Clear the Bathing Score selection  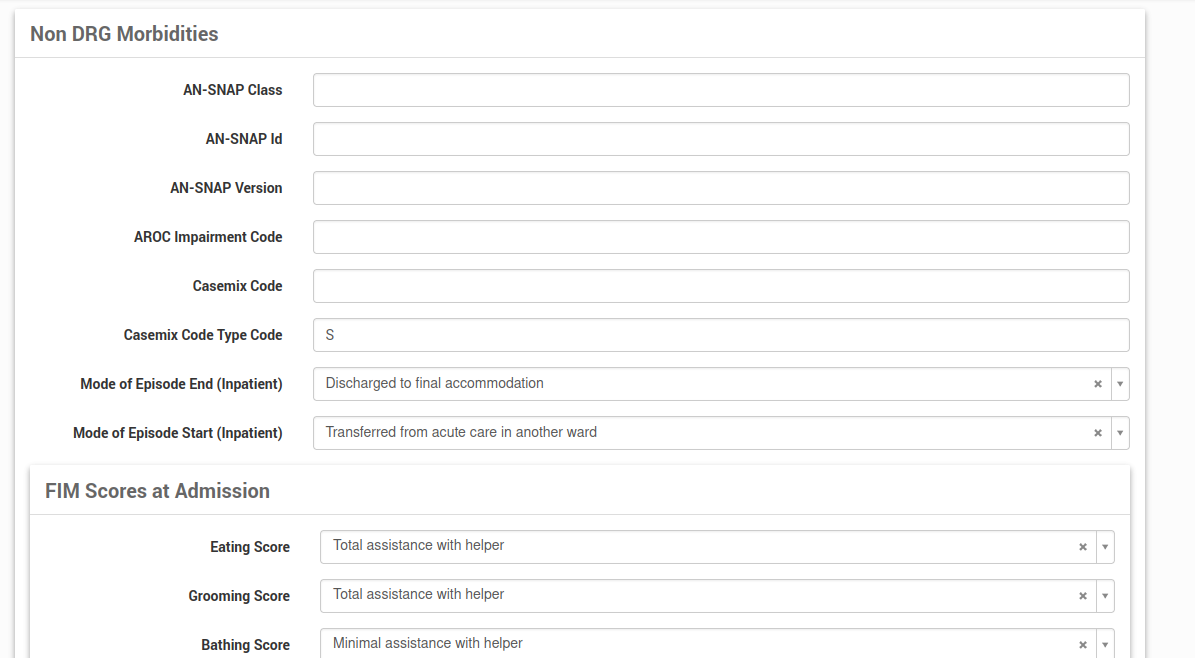pos(1082,645)
